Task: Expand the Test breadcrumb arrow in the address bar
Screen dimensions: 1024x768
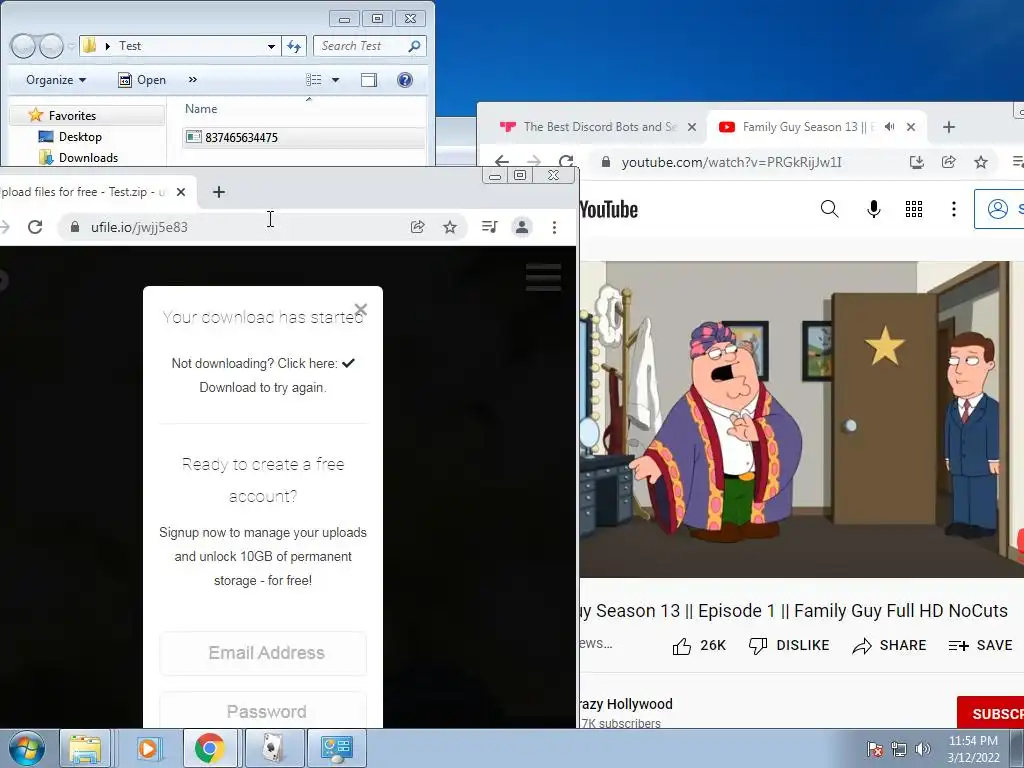Action: (108, 46)
